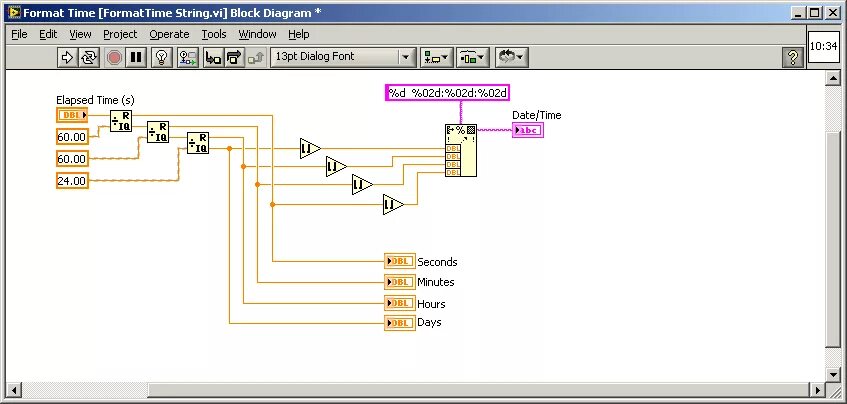
Task: Click Step Into toolbar button
Action: 213,57
